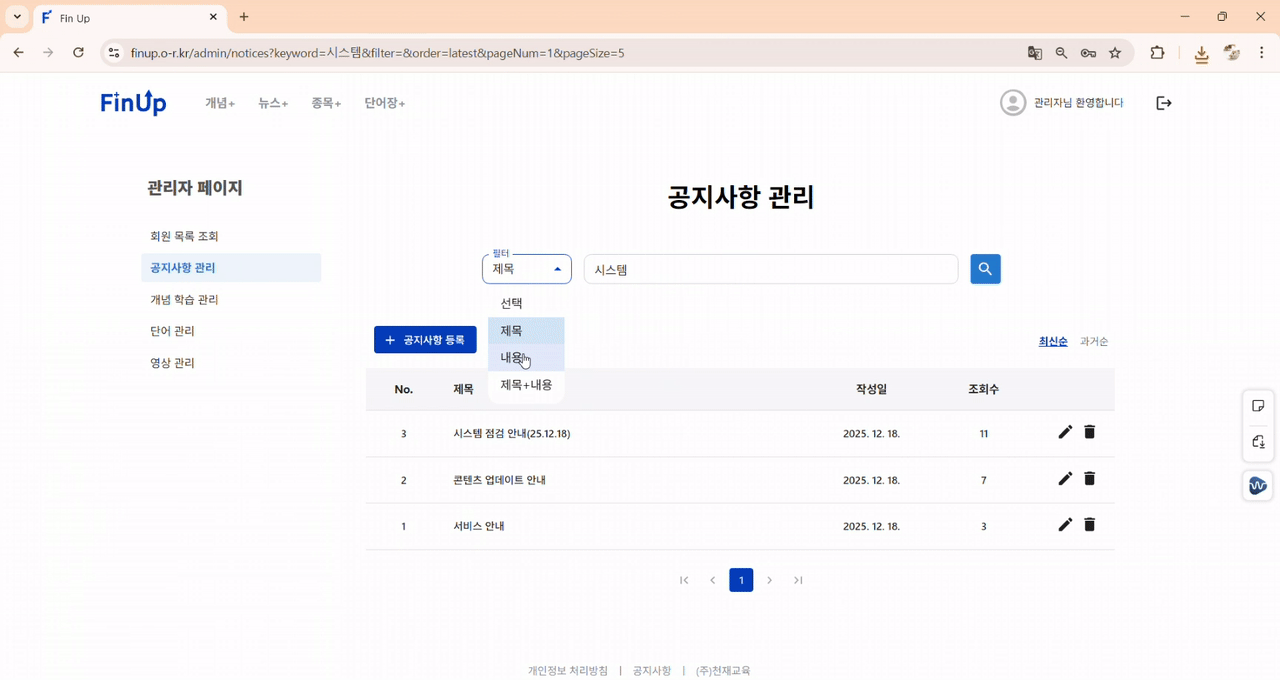Bookmark this page with the star icon
1280x680 pixels.
(x=1114, y=53)
